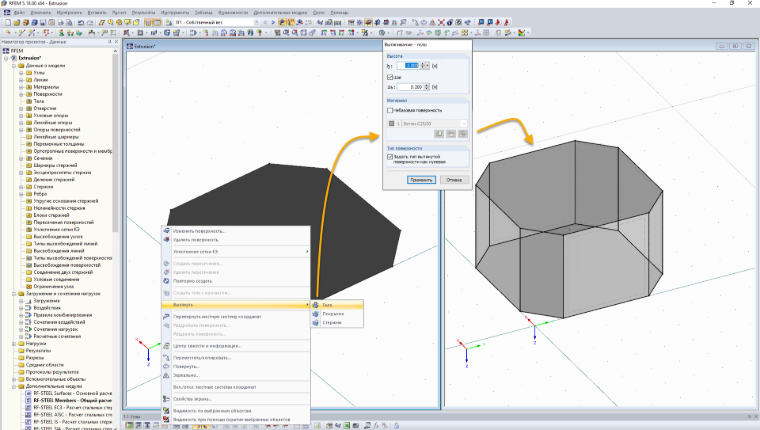This screenshot has height=430, width=760.
Task: Expand the Поверхности tree node
Action: coord(21,94)
